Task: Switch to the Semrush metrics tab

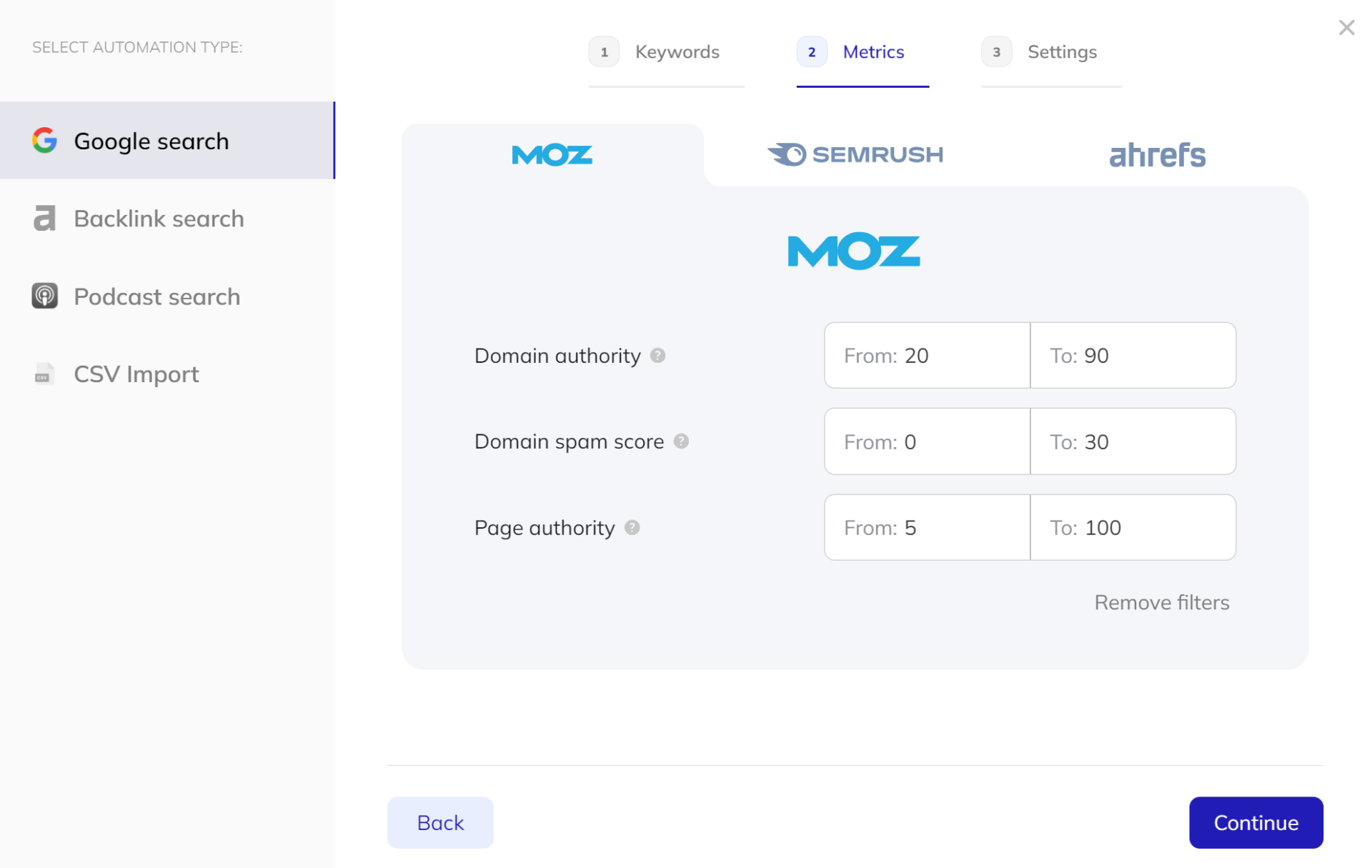Action: point(855,154)
